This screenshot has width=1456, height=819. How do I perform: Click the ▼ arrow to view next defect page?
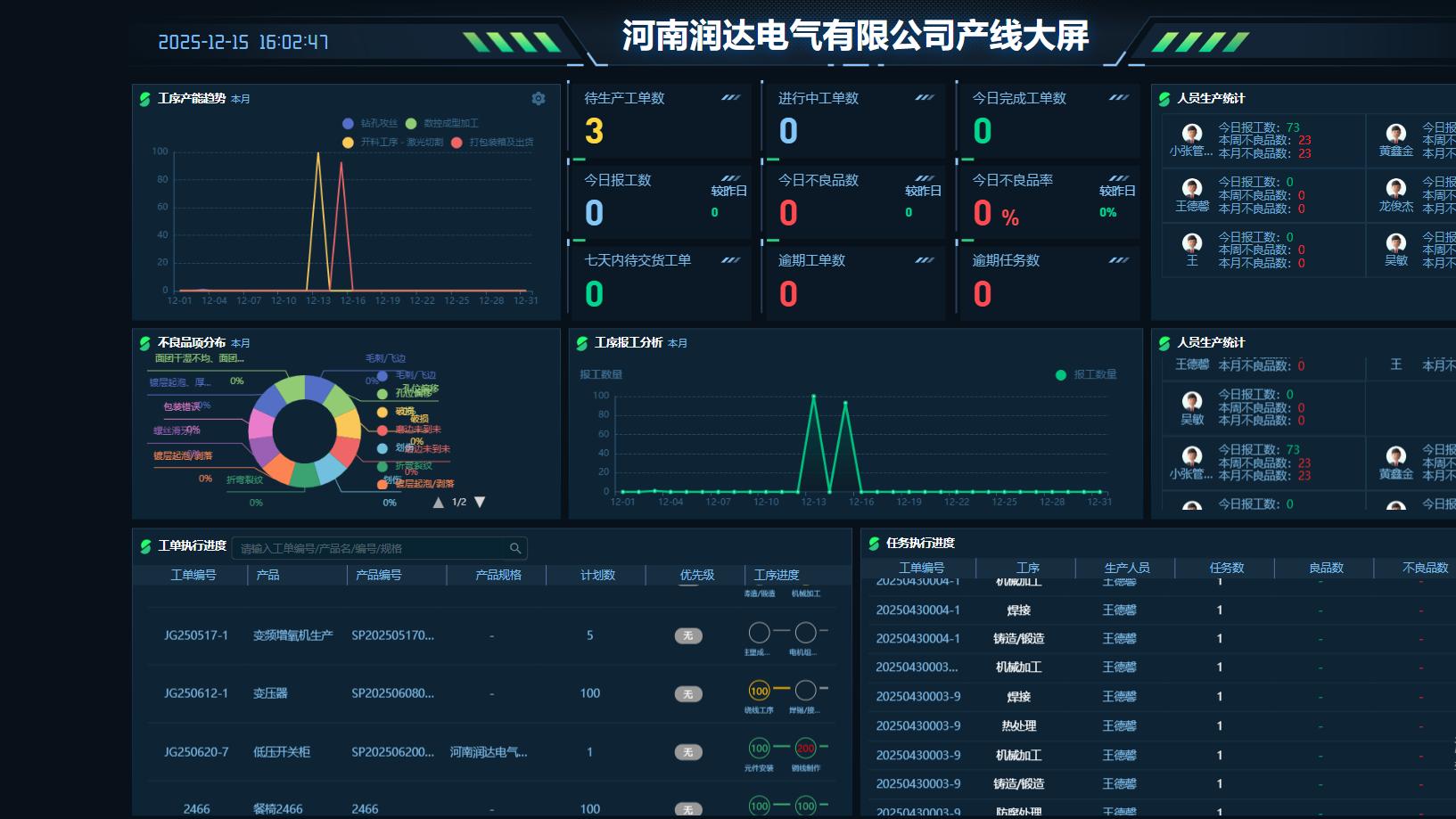[x=479, y=501]
